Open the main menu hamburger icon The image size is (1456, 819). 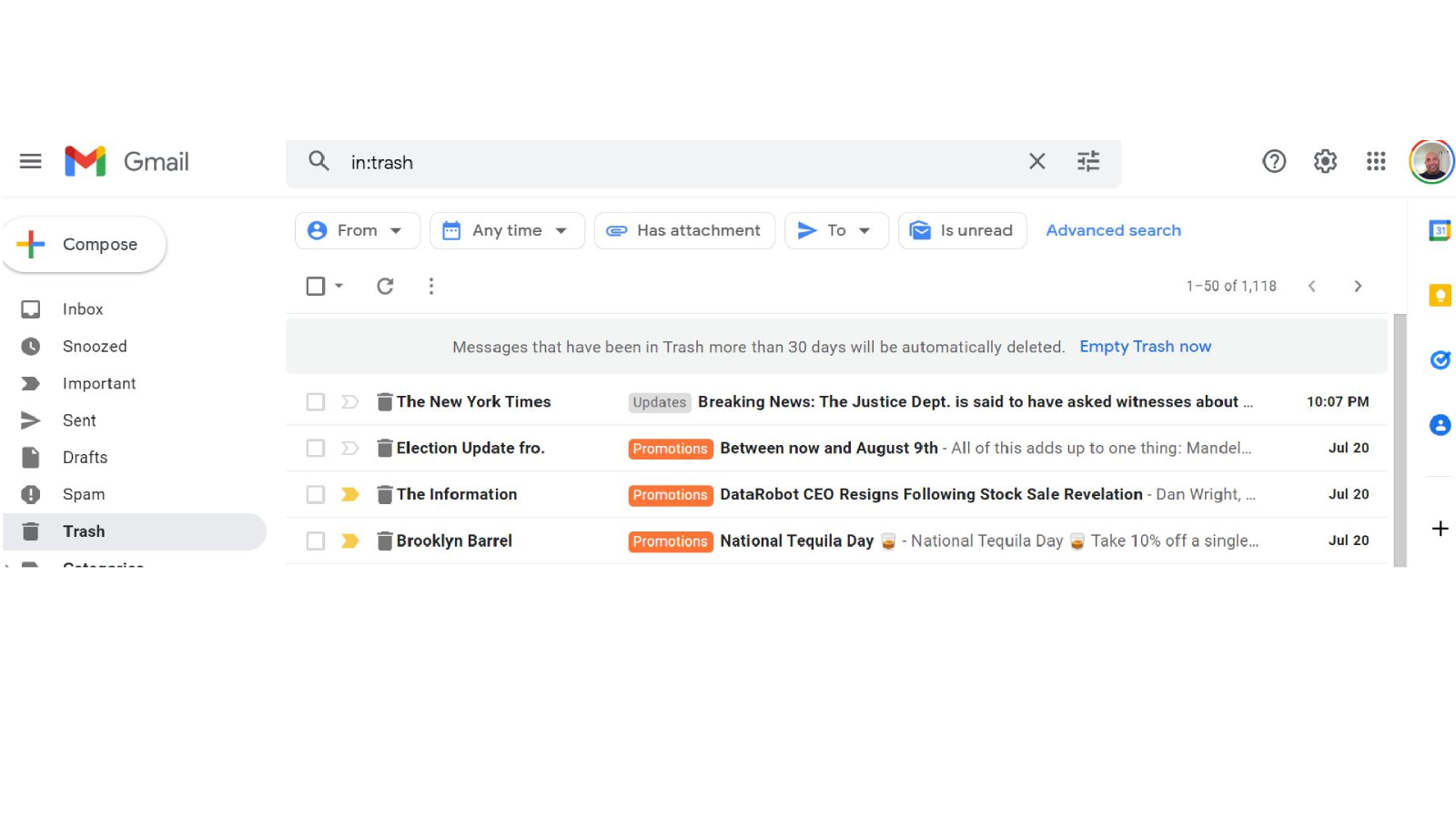(30, 162)
